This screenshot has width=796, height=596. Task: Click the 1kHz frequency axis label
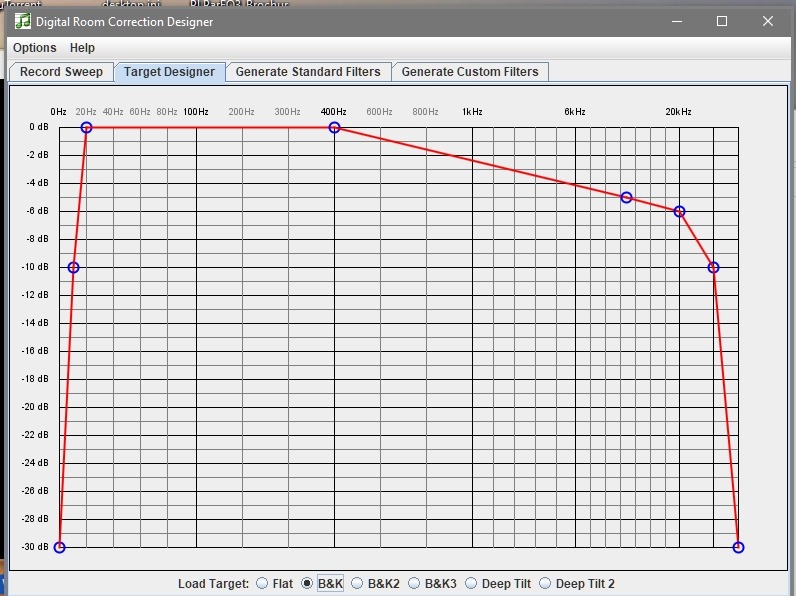tap(472, 112)
